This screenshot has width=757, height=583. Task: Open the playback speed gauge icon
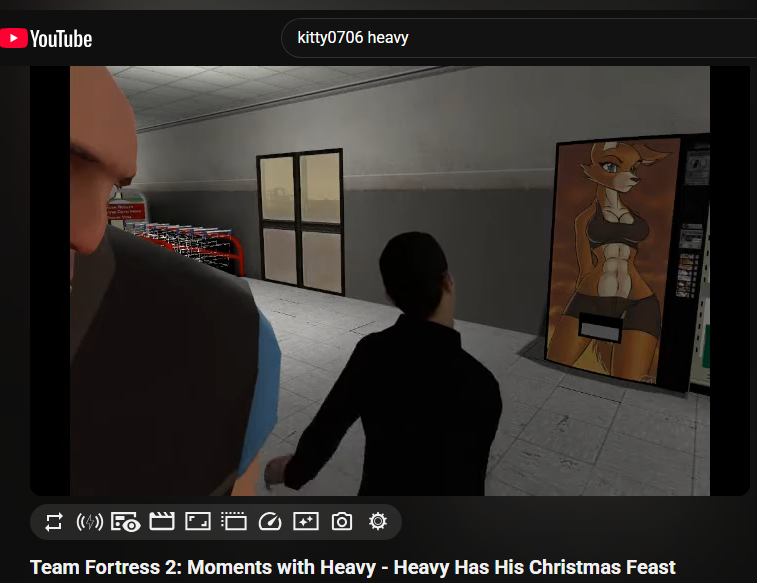270,522
